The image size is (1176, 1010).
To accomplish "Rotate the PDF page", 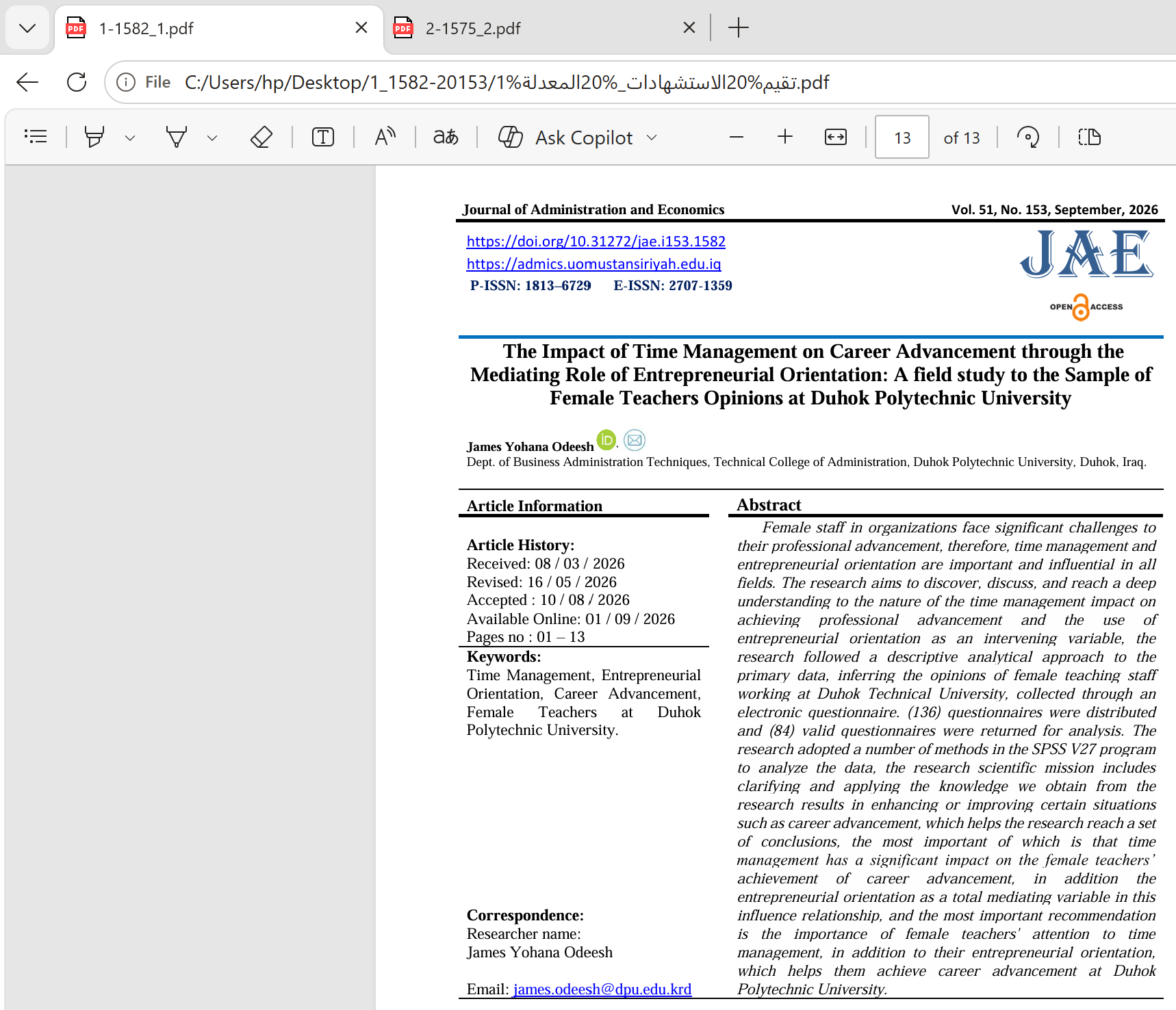I will [1027, 137].
